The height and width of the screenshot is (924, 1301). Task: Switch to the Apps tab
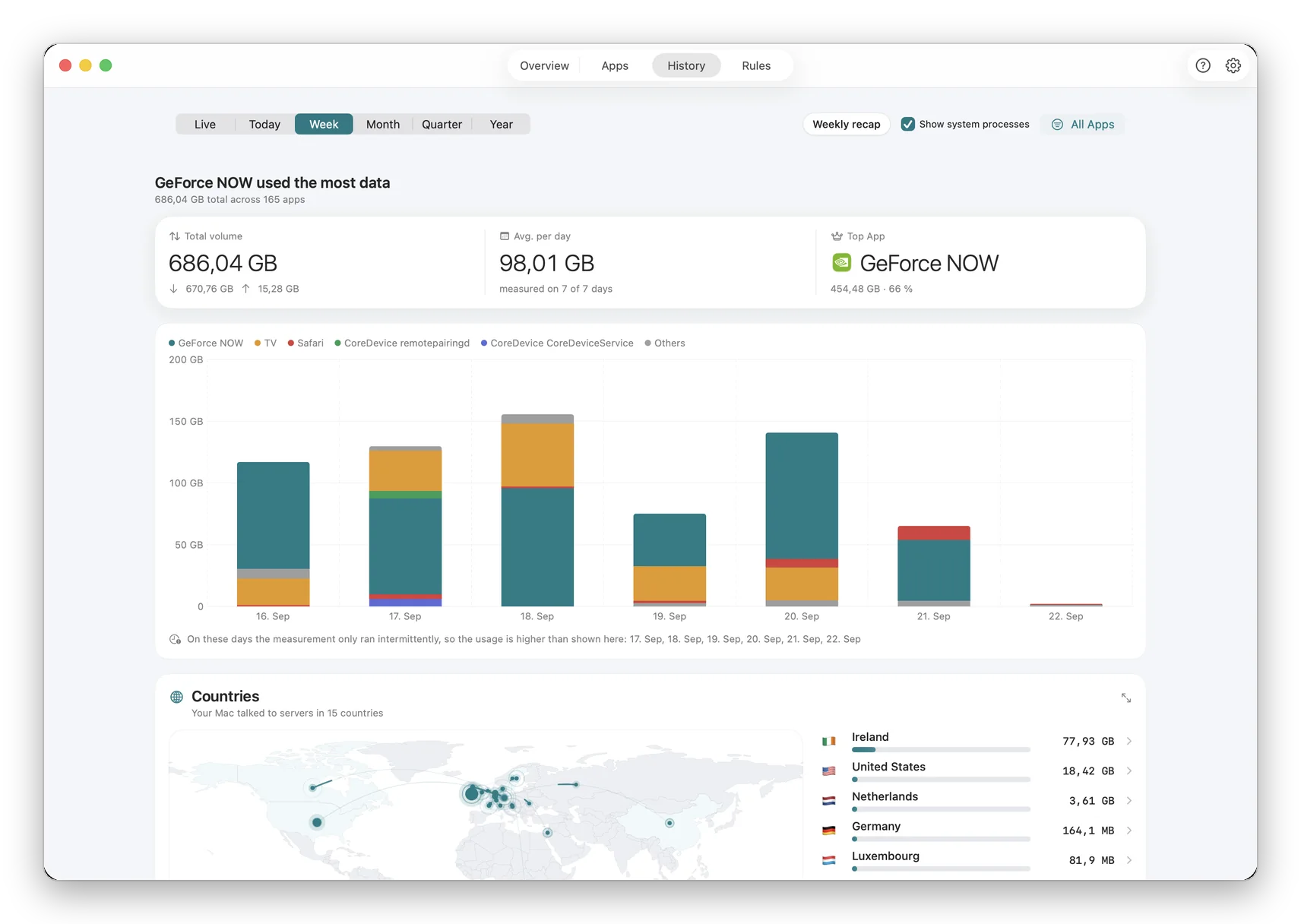pos(615,66)
